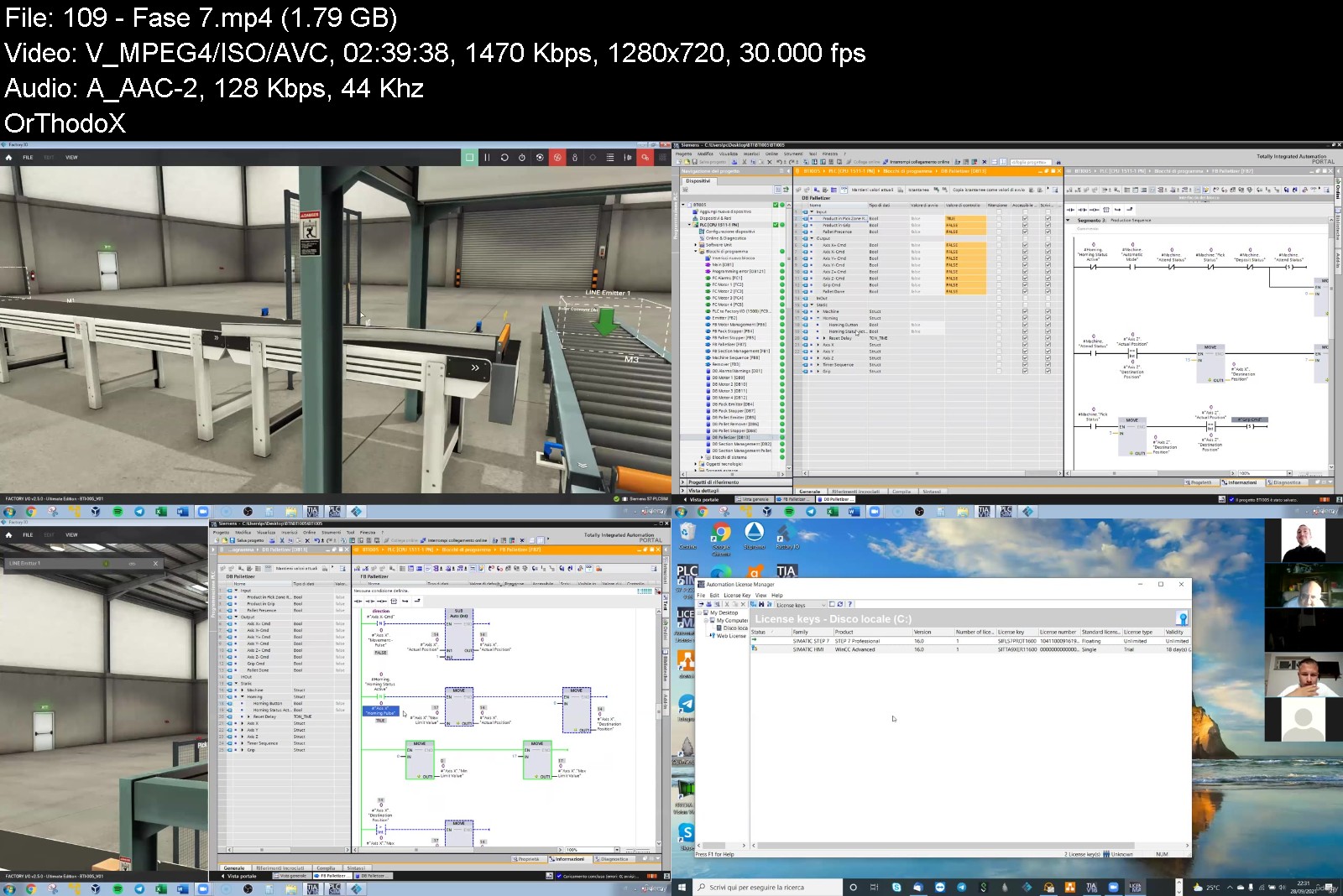1343x896 pixels.
Task: Collapse the Segmento 3 network
Action: click(1069, 220)
